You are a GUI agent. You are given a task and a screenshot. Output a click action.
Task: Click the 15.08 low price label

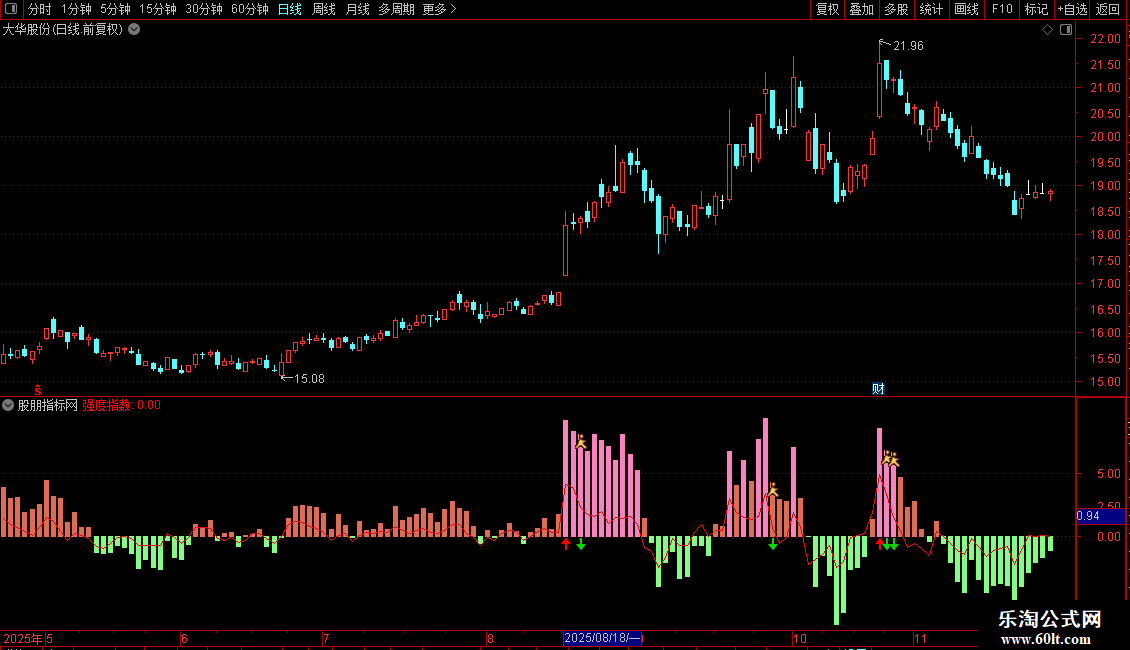click(309, 379)
